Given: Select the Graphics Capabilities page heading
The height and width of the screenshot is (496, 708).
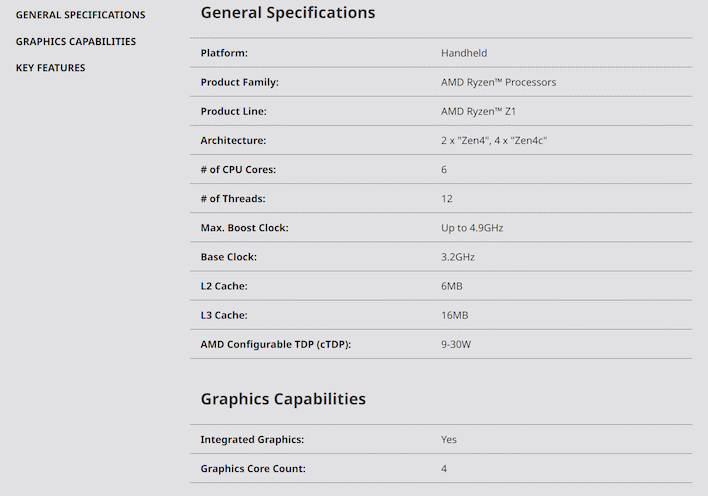Looking at the screenshot, I should 283,399.
